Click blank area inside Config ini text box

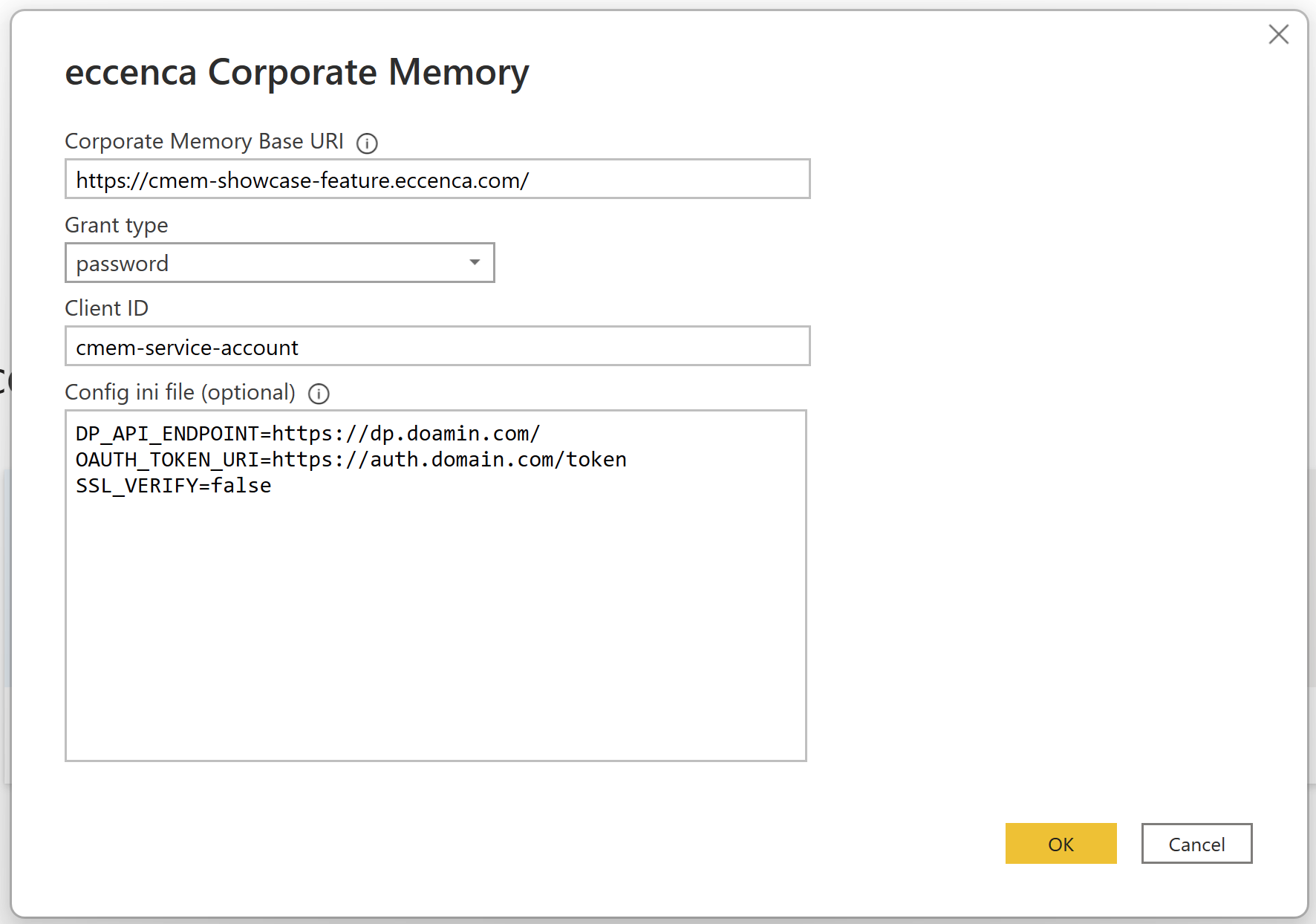click(x=435, y=631)
